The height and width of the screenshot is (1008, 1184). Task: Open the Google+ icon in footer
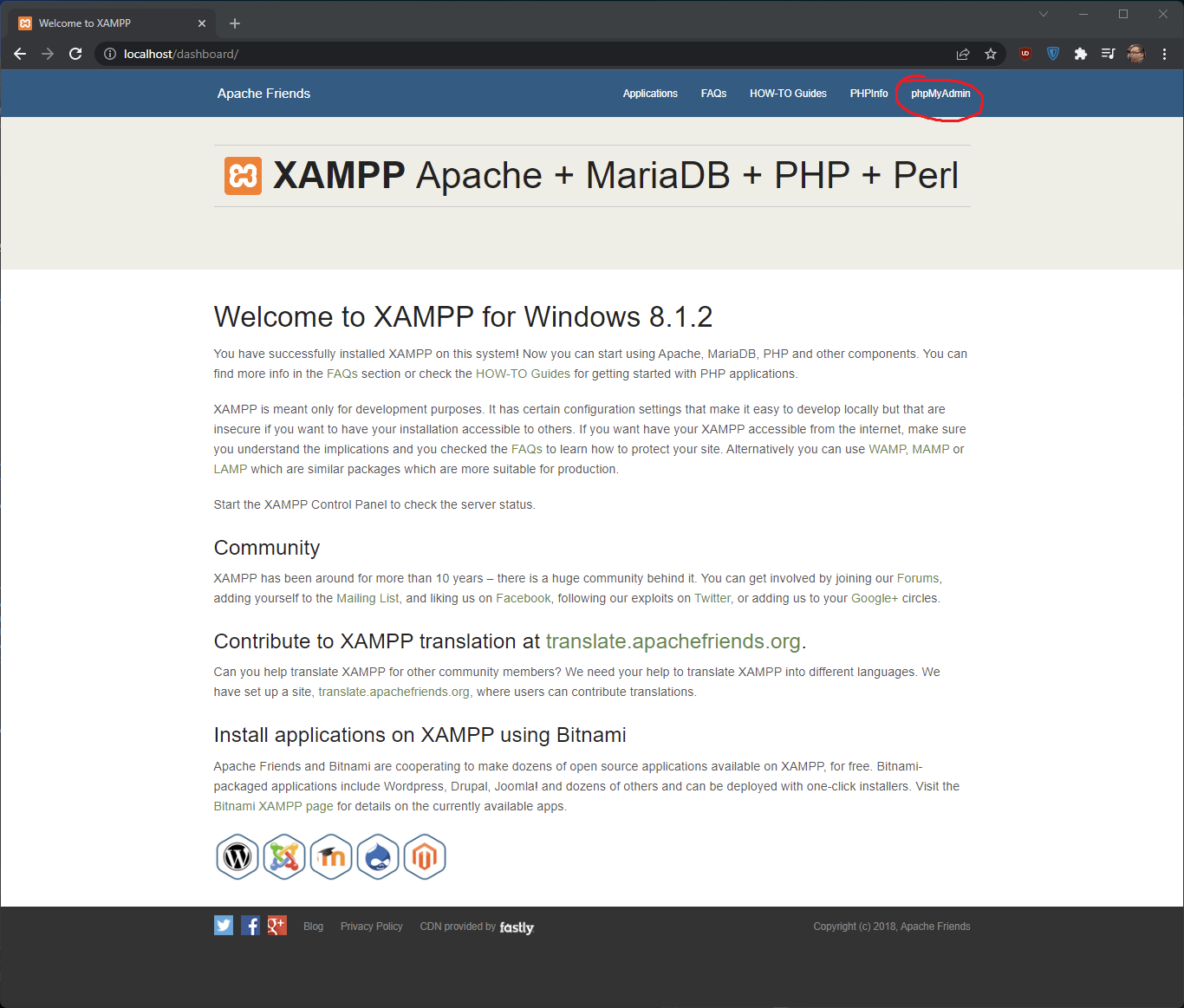[277, 926]
